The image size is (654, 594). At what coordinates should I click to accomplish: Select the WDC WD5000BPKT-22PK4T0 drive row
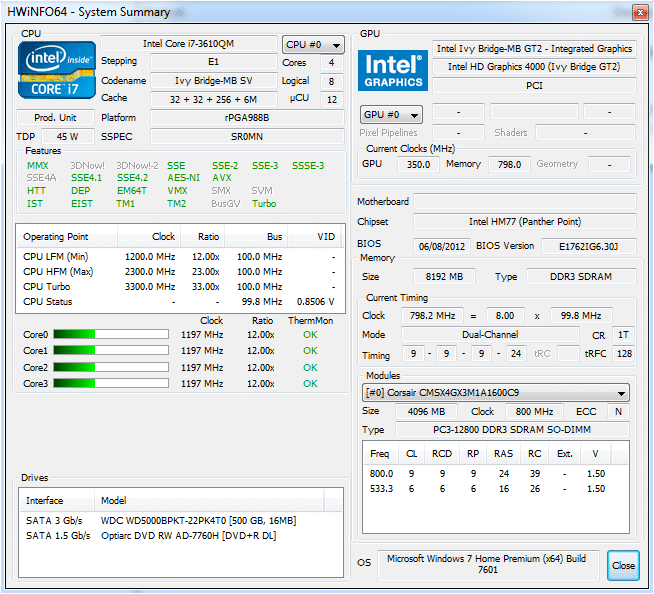tap(180, 521)
